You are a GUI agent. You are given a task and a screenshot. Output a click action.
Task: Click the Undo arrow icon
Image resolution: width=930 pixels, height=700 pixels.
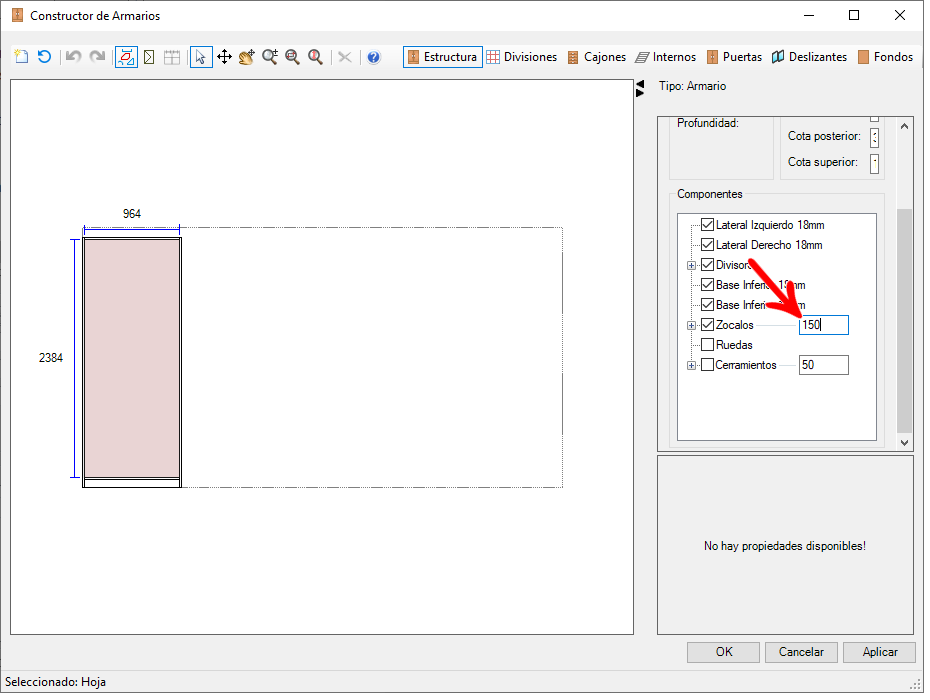(74, 57)
